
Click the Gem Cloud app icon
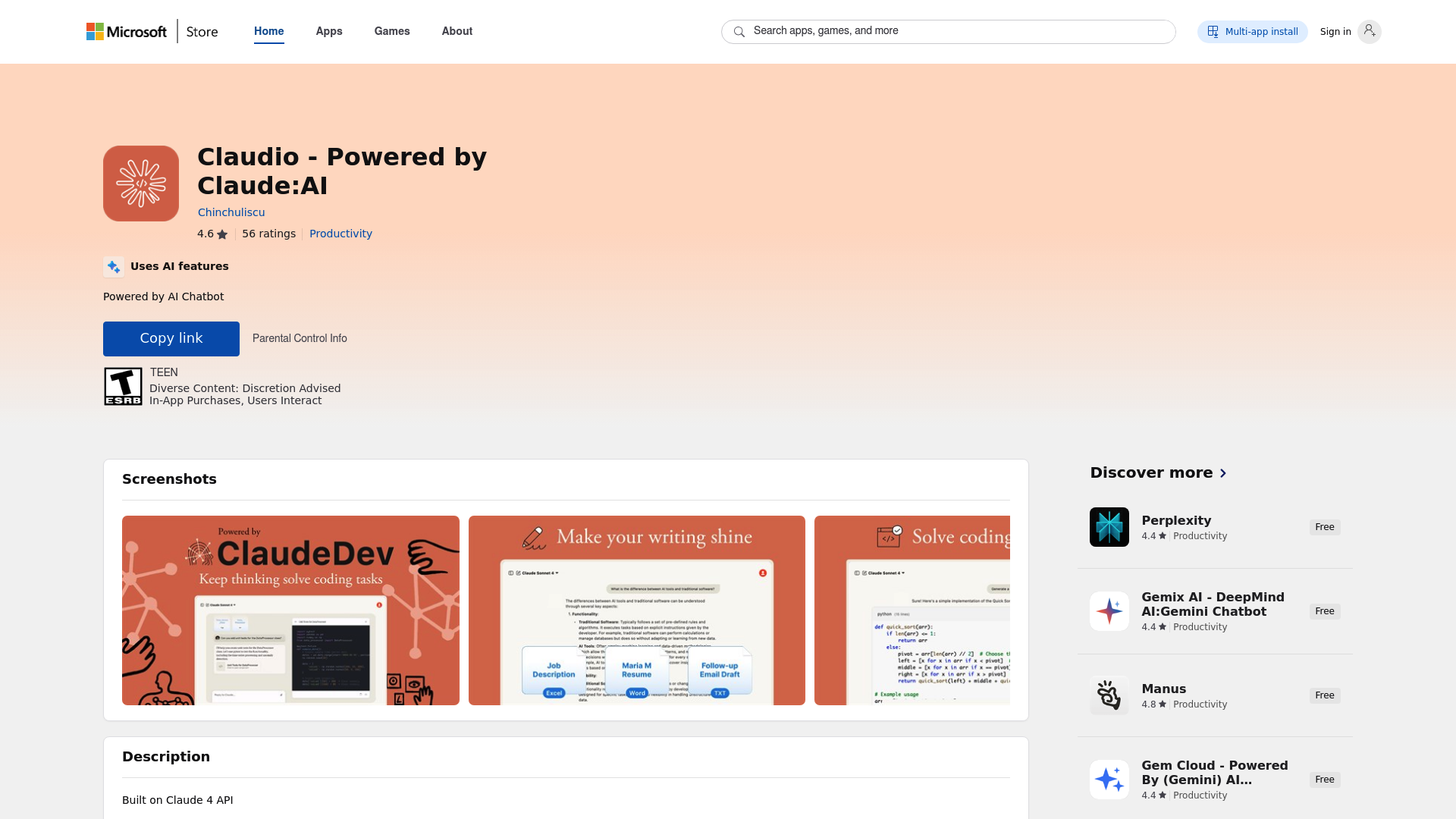click(x=1109, y=780)
